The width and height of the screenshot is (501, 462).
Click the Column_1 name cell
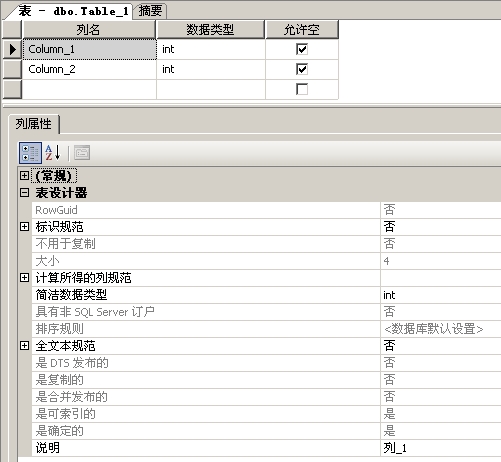pyautogui.click(x=89, y=50)
